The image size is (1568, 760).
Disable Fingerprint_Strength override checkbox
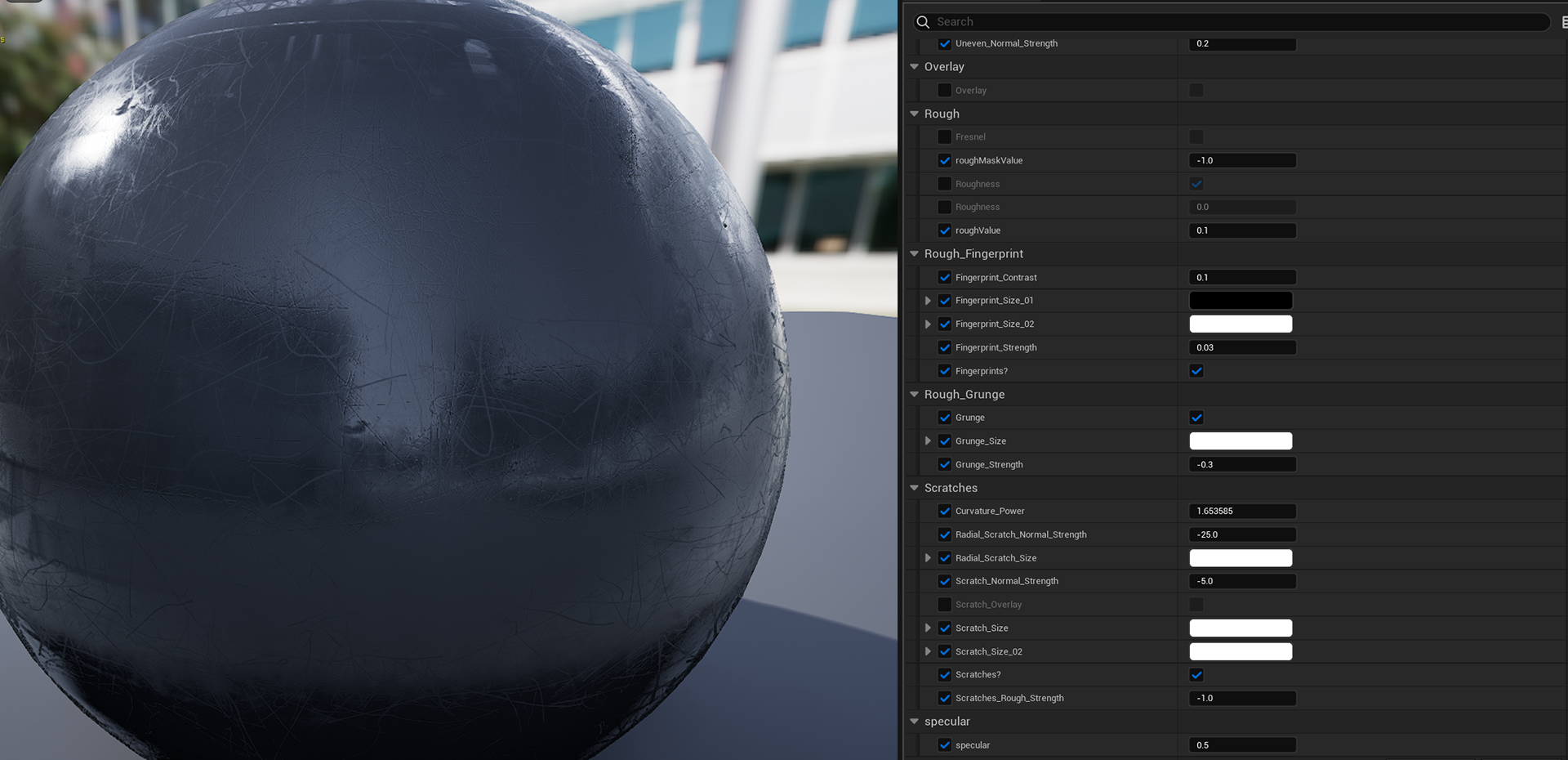(945, 347)
